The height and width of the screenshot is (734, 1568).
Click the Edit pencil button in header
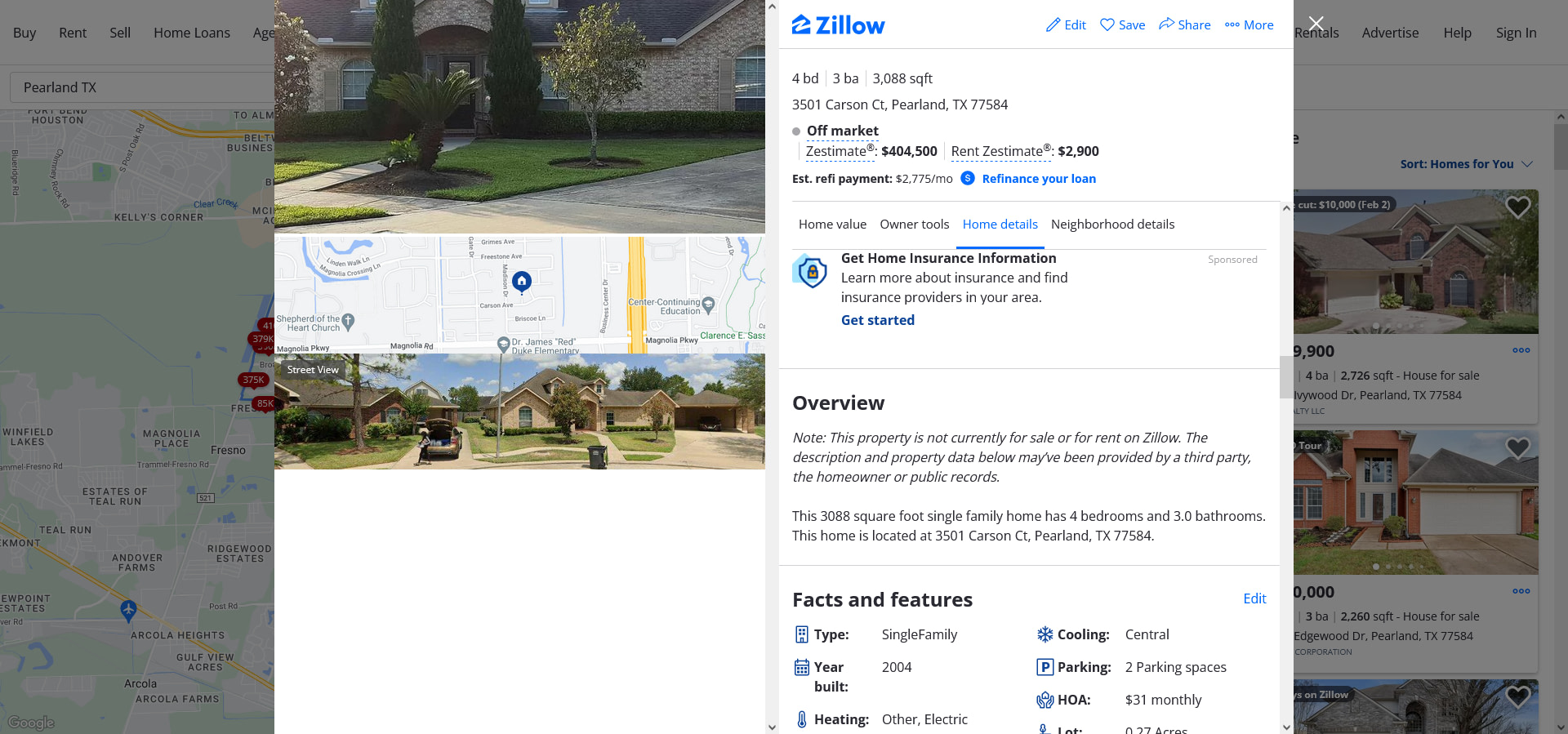(1066, 25)
